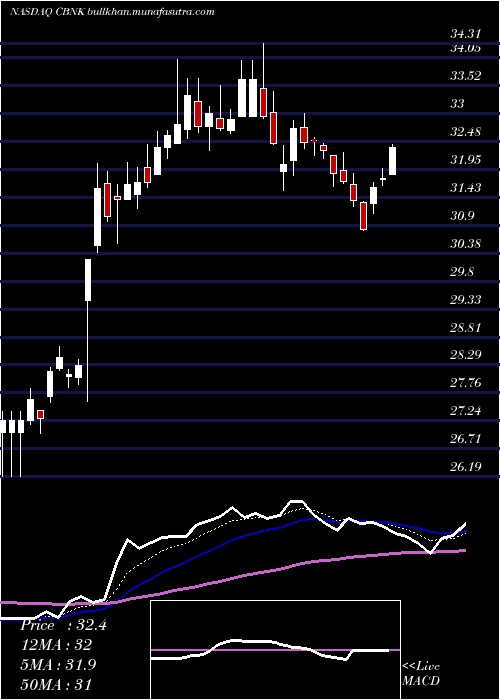Click the 28.29 price axis label

click(467, 355)
